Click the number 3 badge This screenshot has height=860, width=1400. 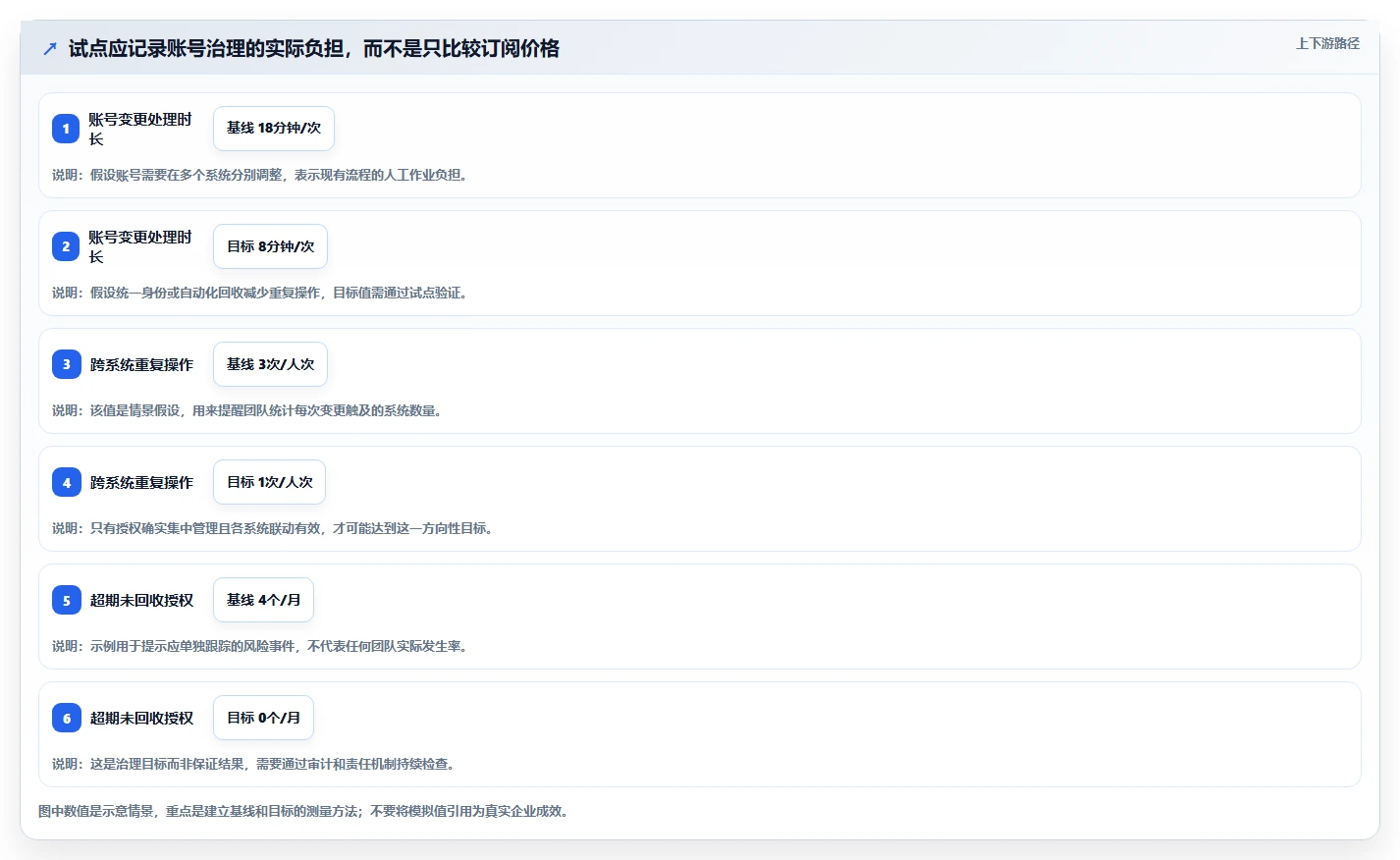tap(66, 364)
